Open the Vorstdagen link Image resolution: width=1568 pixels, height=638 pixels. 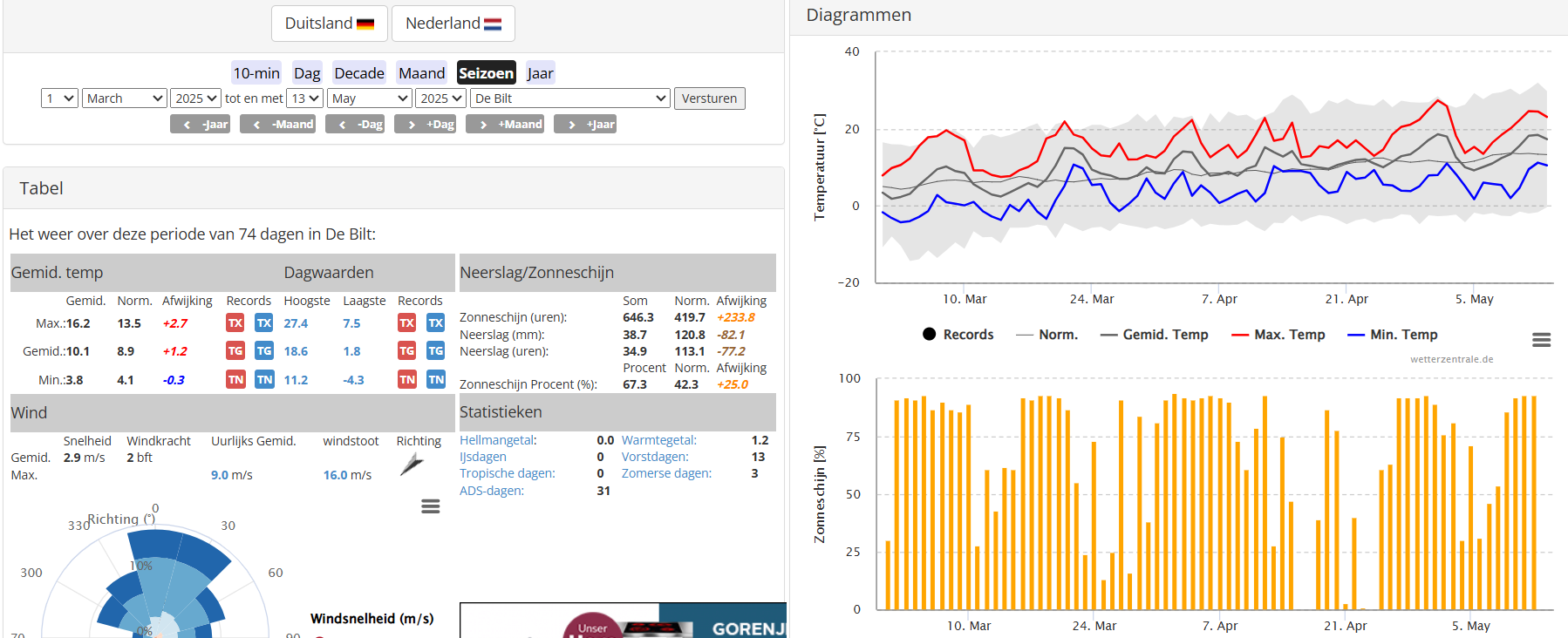(655, 457)
